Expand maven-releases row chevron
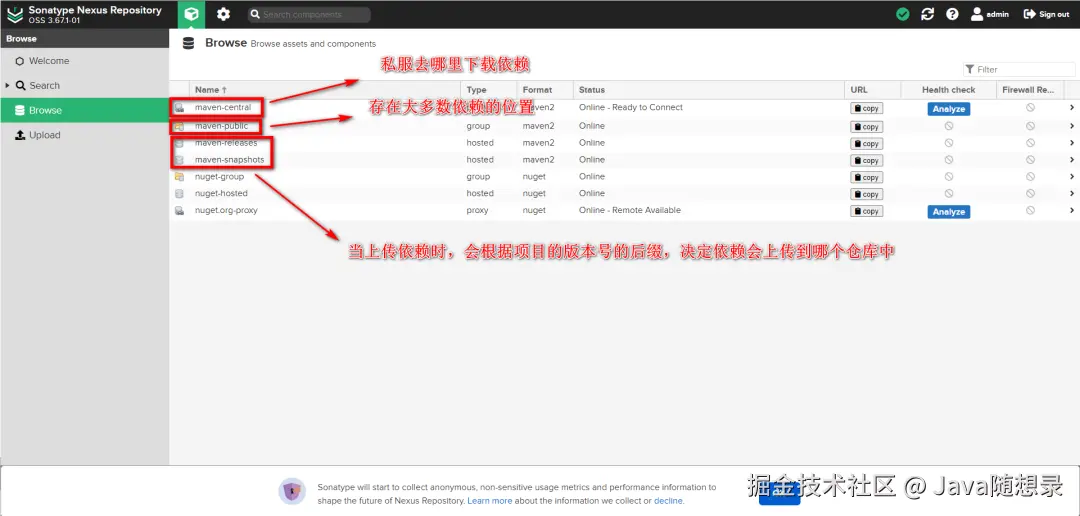 pos(1072,143)
